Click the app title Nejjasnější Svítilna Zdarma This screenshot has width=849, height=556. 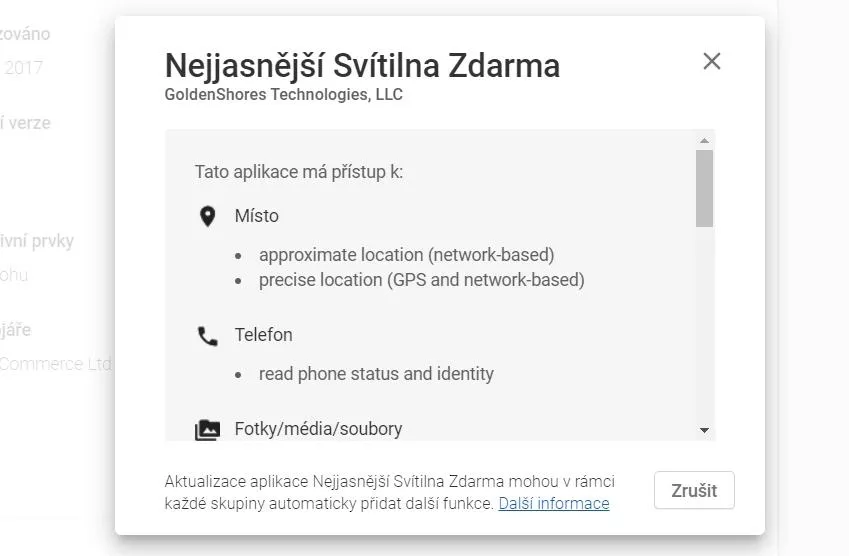[x=362, y=66]
